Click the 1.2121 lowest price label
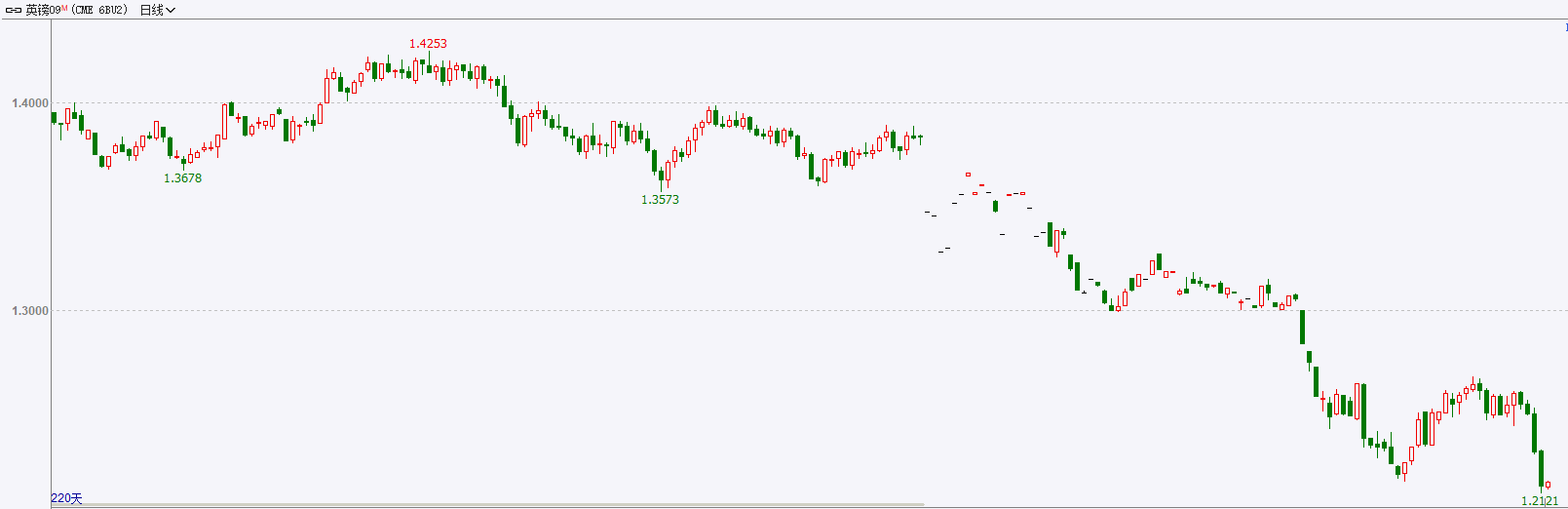 click(x=1540, y=501)
